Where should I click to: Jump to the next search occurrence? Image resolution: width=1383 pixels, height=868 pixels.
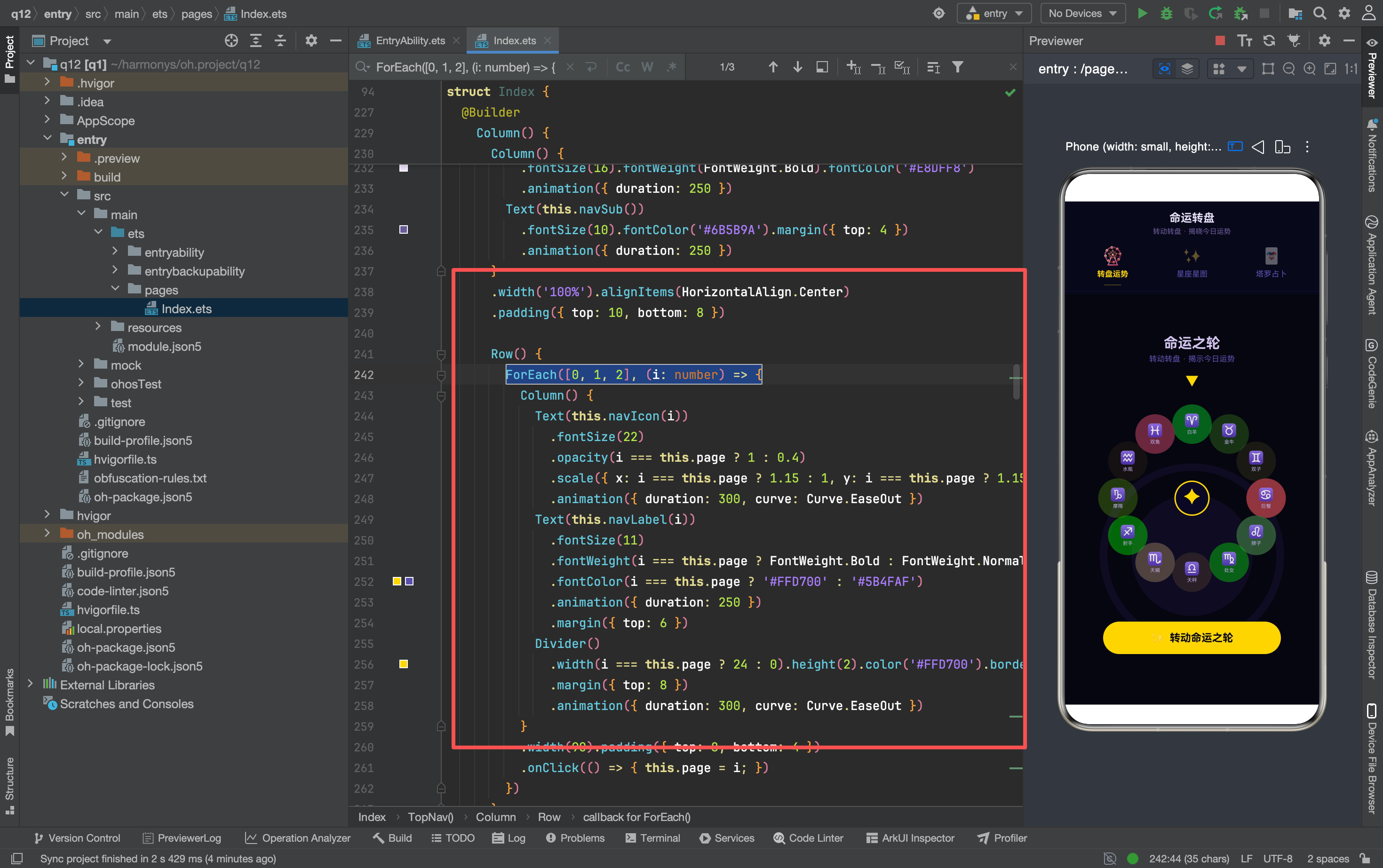point(797,67)
